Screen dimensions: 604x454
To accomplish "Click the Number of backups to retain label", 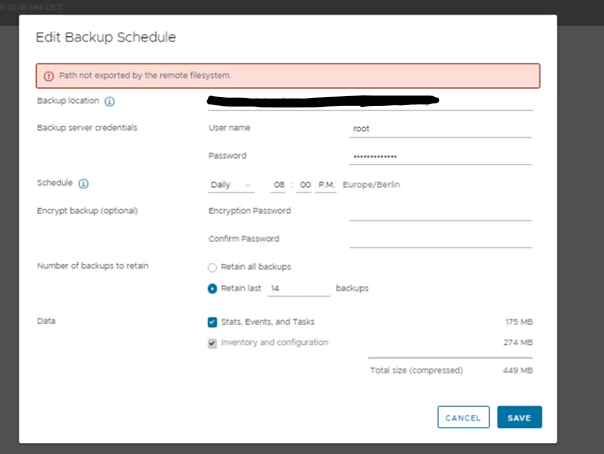I will pos(93,266).
